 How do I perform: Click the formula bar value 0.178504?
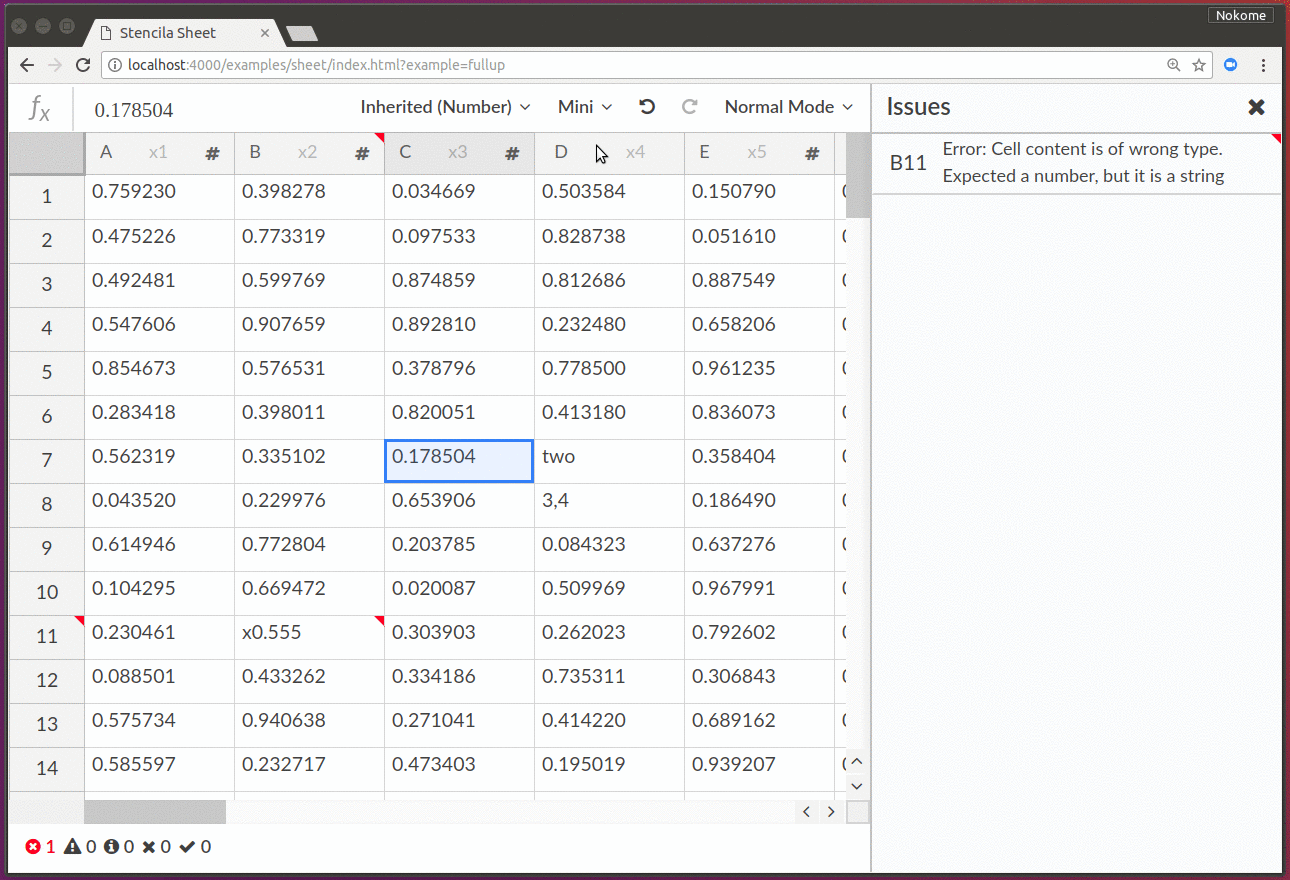click(x=134, y=110)
